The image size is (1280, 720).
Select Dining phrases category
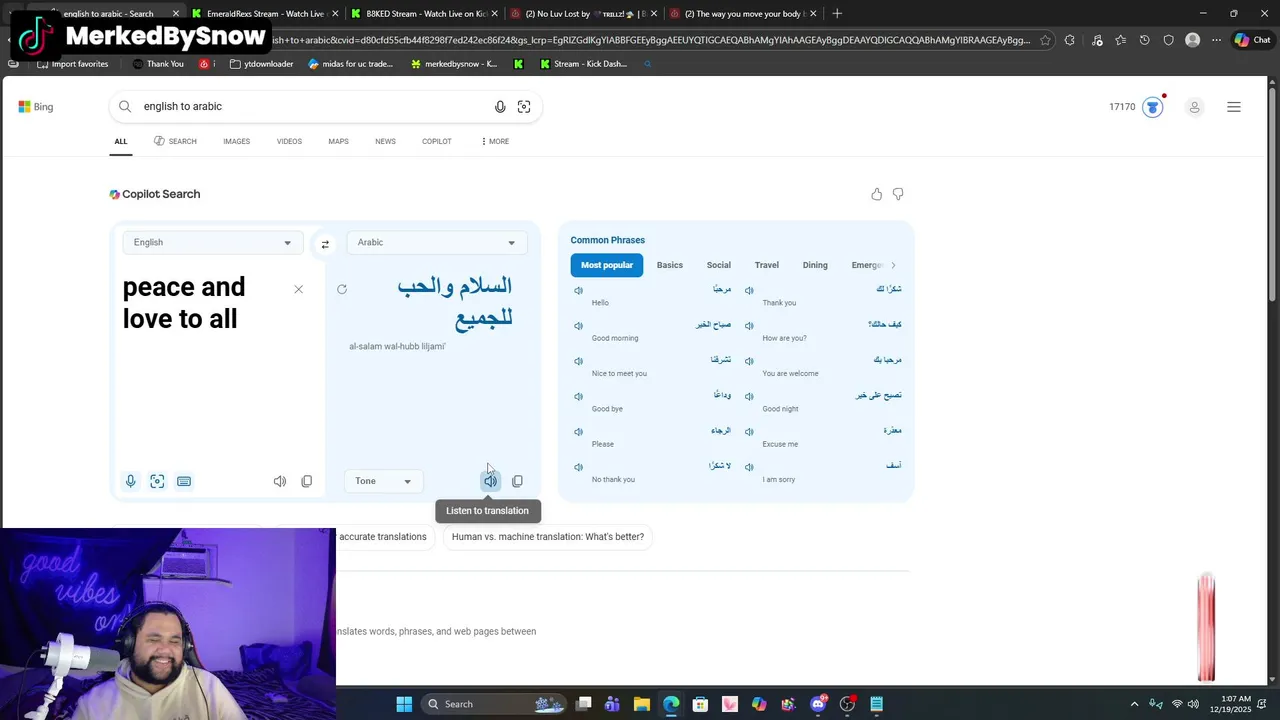click(815, 265)
